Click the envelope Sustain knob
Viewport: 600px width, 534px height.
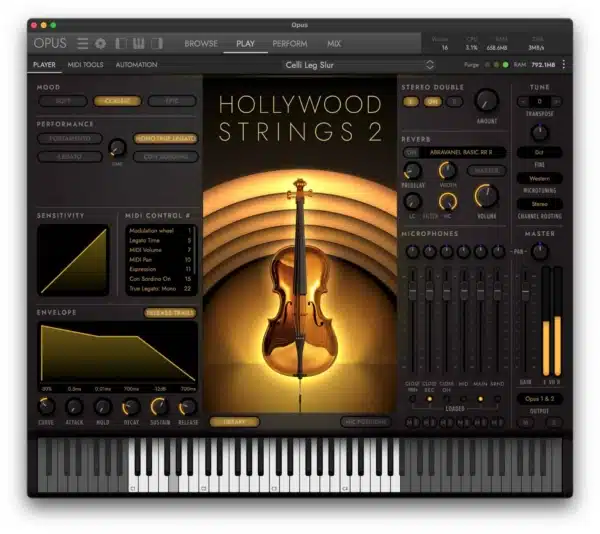(159, 407)
